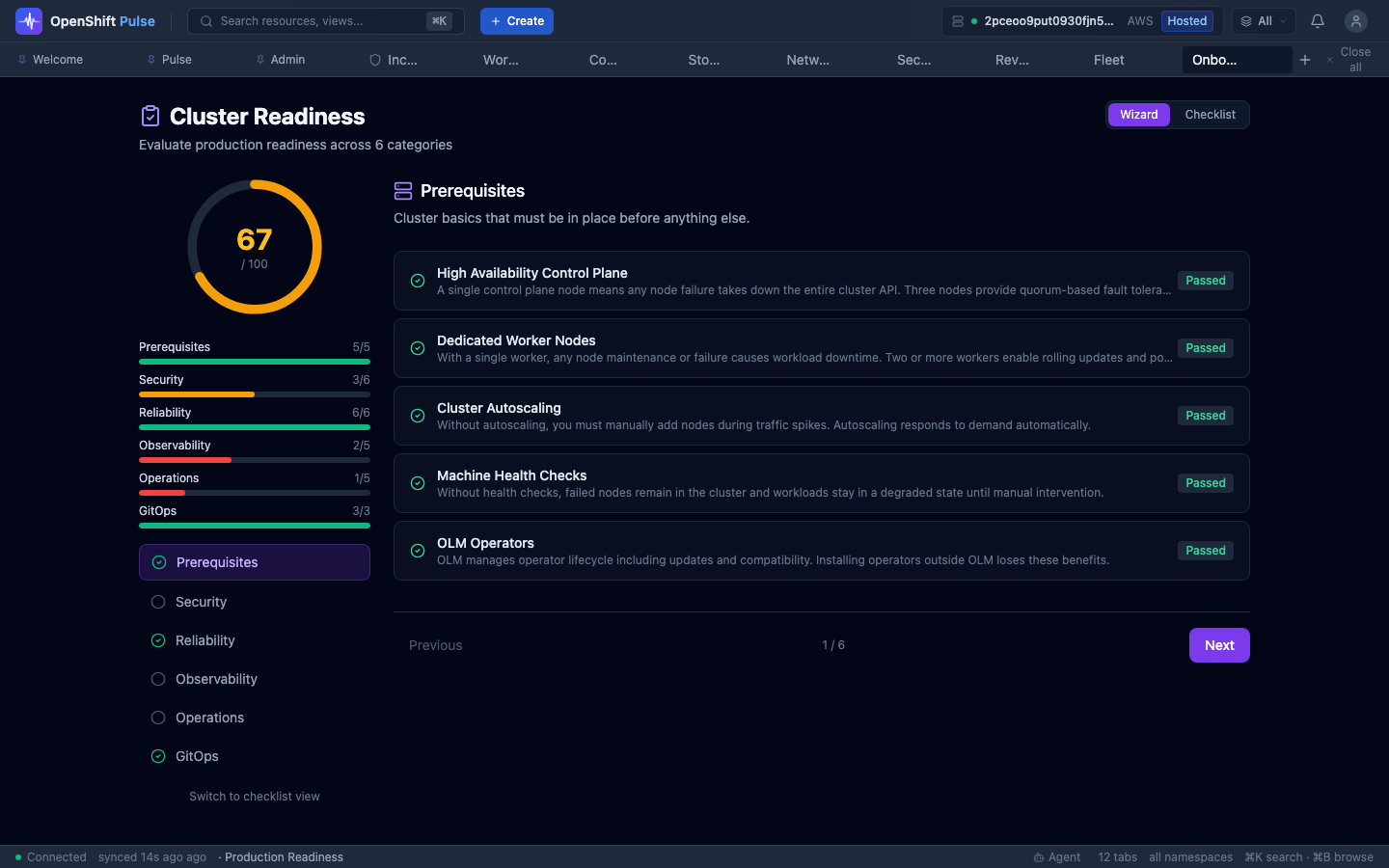Viewport: 1389px width, 868px height.
Task: Open the notifications bell
Action: click(x=1317, y=20)
